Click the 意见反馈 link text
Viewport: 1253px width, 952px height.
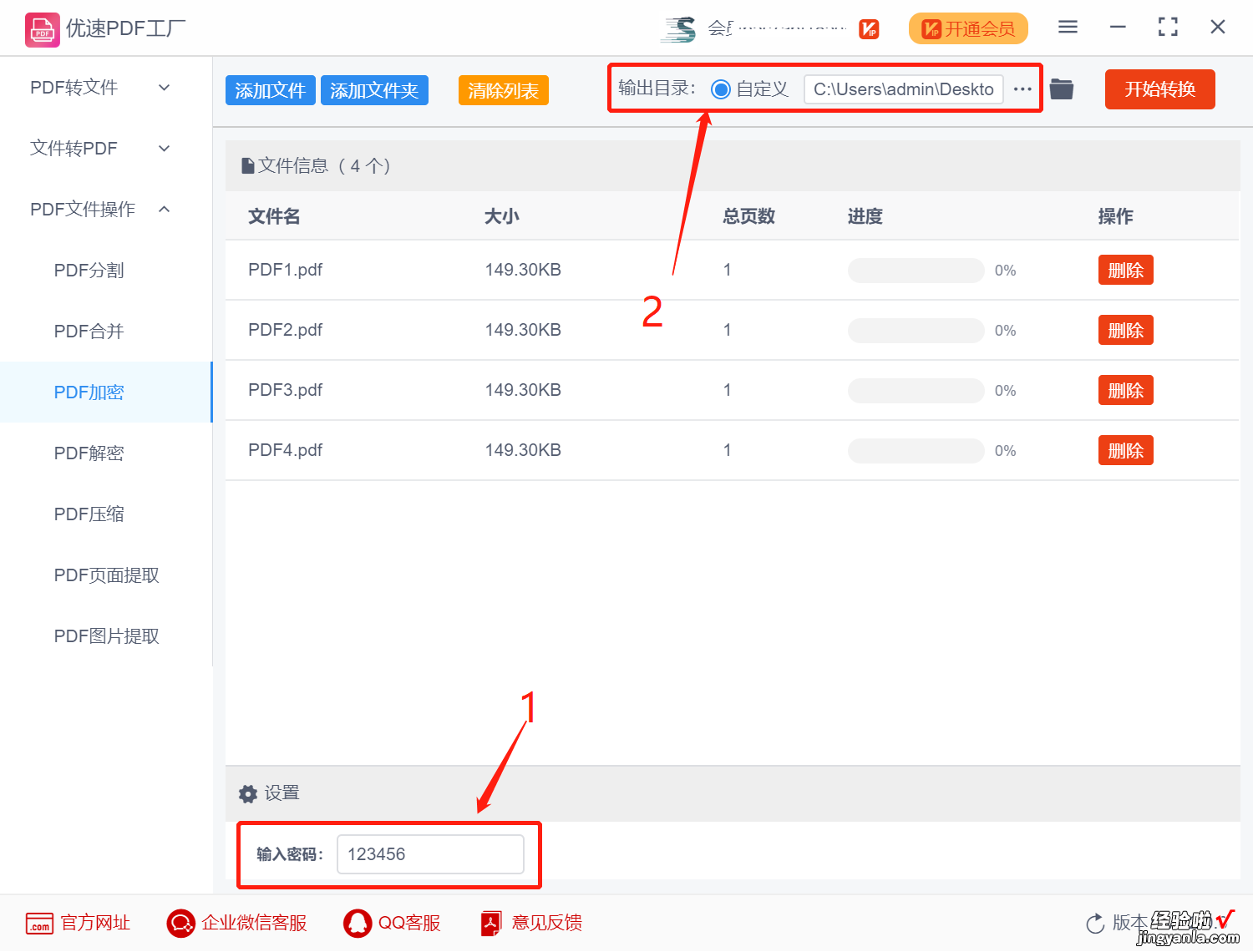click(547, 923)
